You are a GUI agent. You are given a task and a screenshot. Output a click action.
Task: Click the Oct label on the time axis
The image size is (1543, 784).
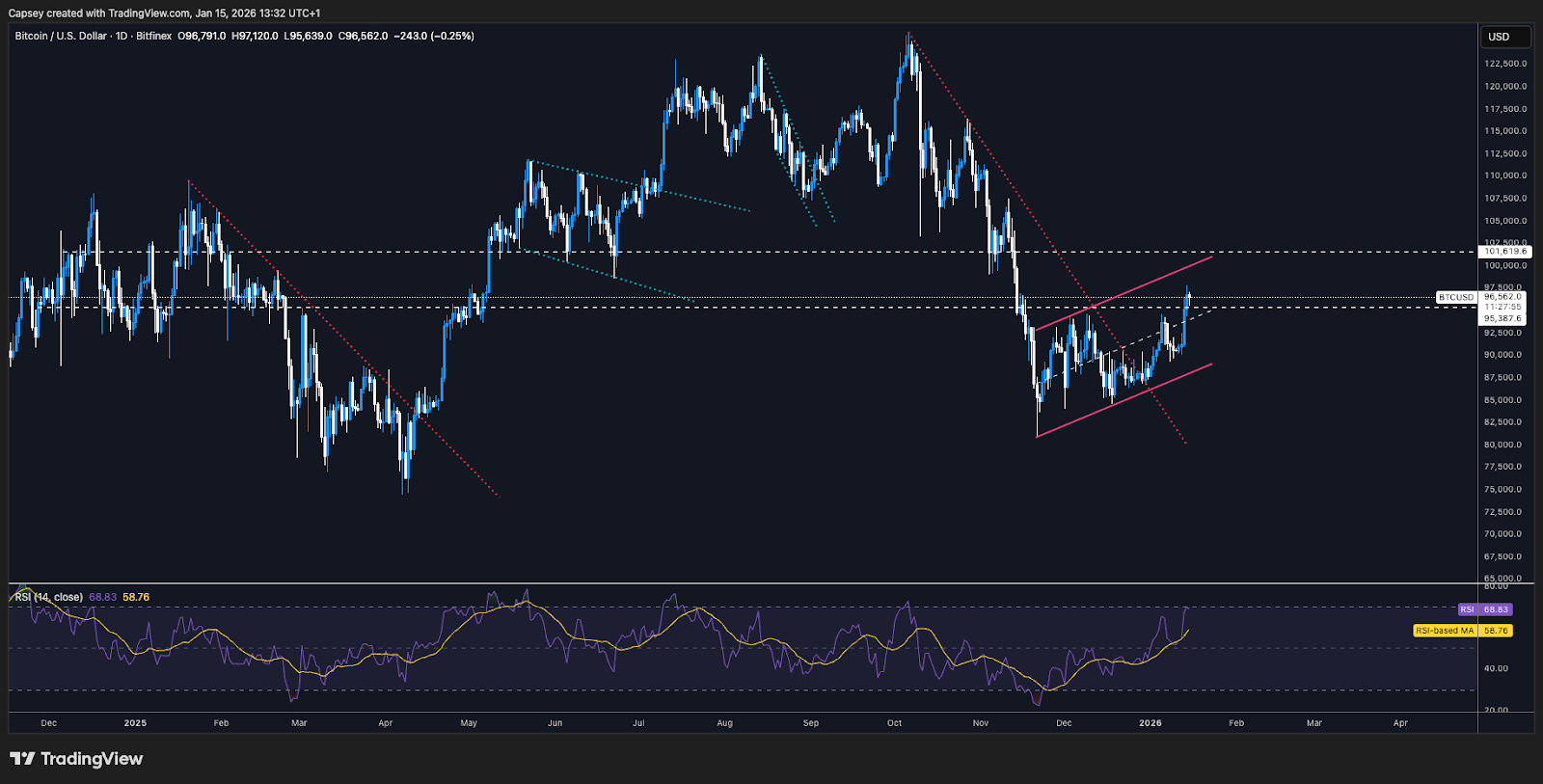pos(895,723)
